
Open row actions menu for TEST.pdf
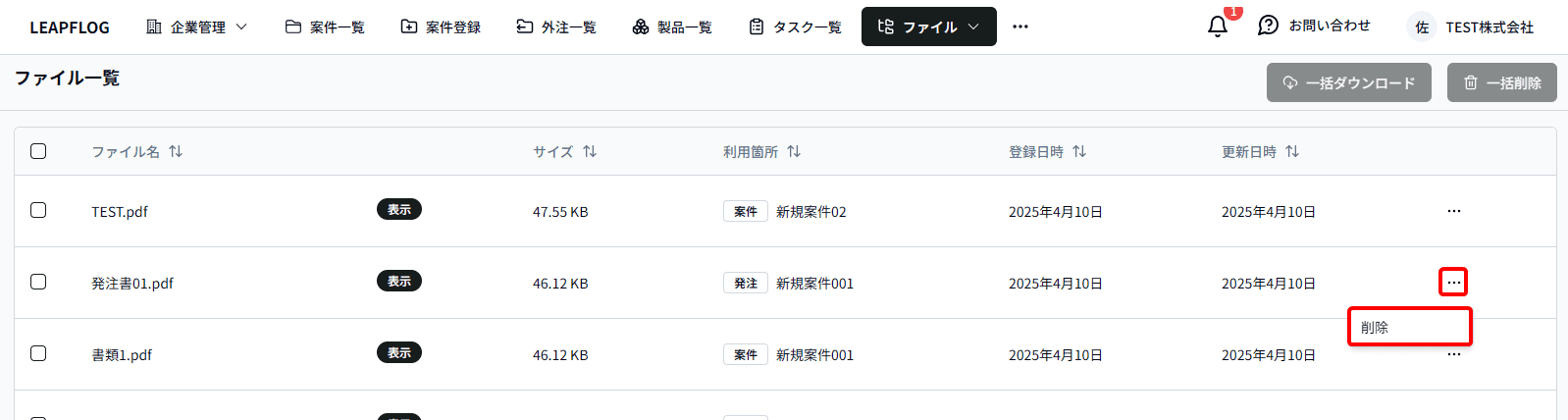pos(1453,211)
